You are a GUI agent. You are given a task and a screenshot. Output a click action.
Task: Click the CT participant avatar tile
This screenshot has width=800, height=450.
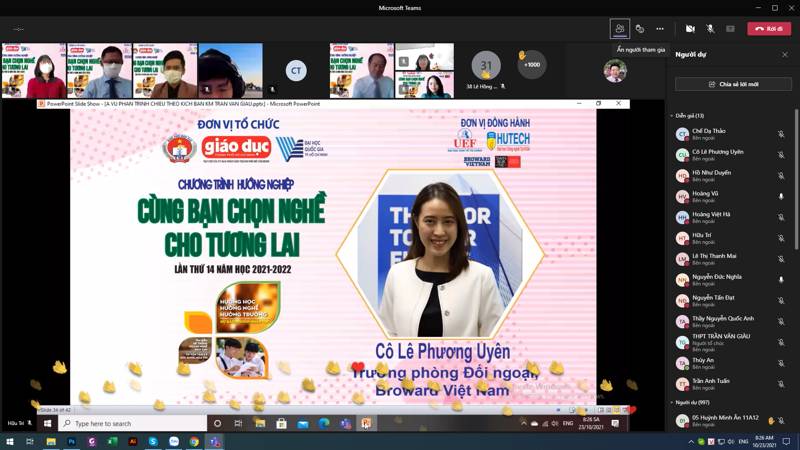295,70
